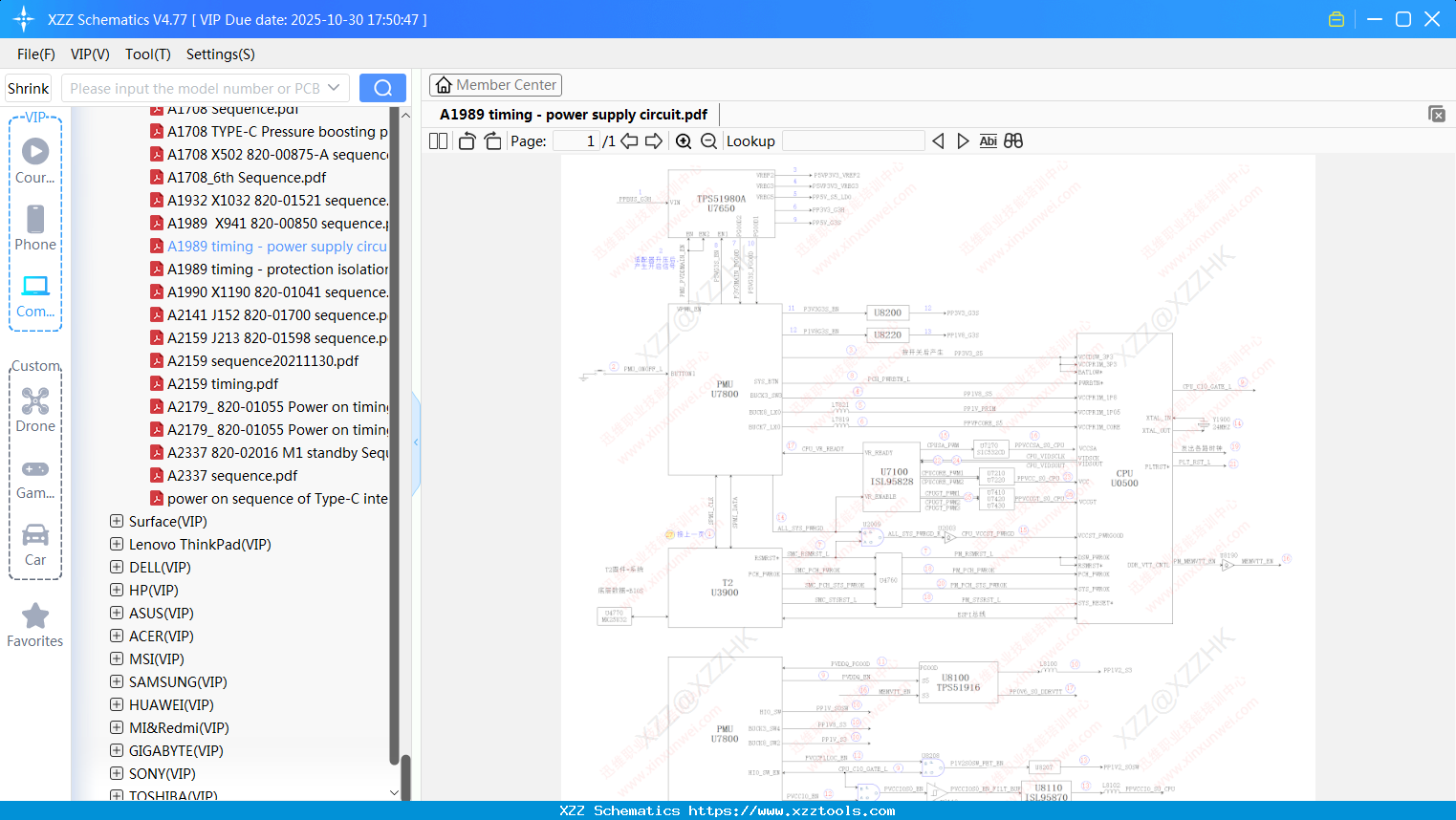Expand the Lenovo ThinkPad(VIP) folder
The image size is (1456, 820).
117,544
